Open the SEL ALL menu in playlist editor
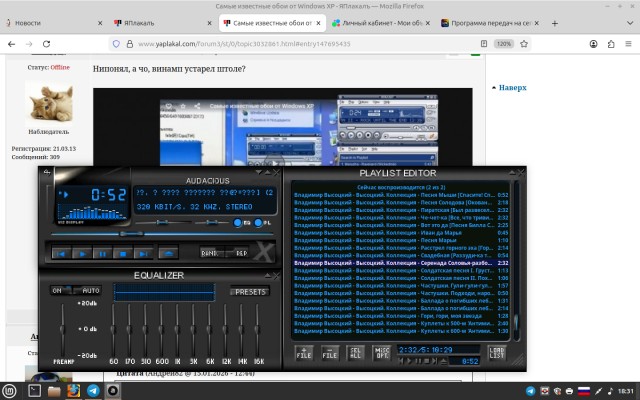Viewport: 640px width, 400px height. coord(355,353)
